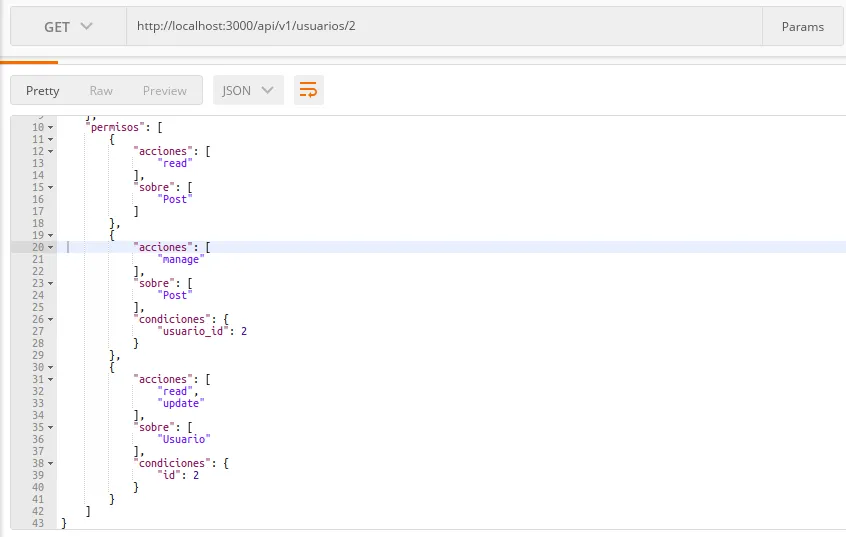The image size is (846, 537).
Task: Fold the highlighted acciones array at line 20
Action: coord(50,248)
